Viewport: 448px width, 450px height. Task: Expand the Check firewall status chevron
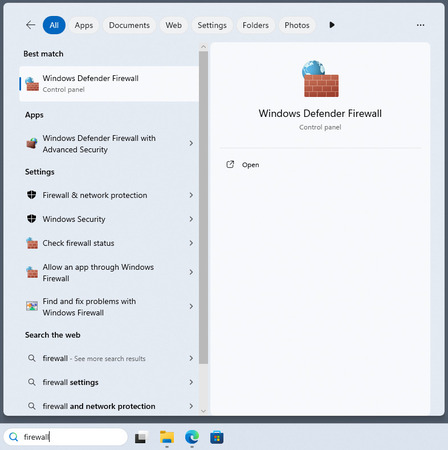tap(191, 243)
